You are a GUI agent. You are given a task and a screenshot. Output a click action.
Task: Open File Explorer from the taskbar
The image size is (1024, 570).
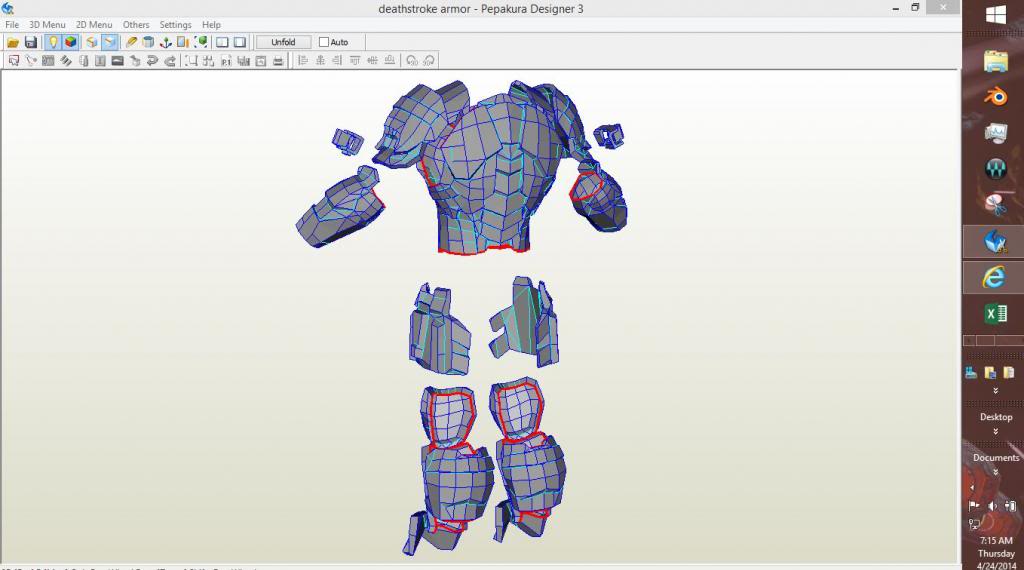point(995,61)
